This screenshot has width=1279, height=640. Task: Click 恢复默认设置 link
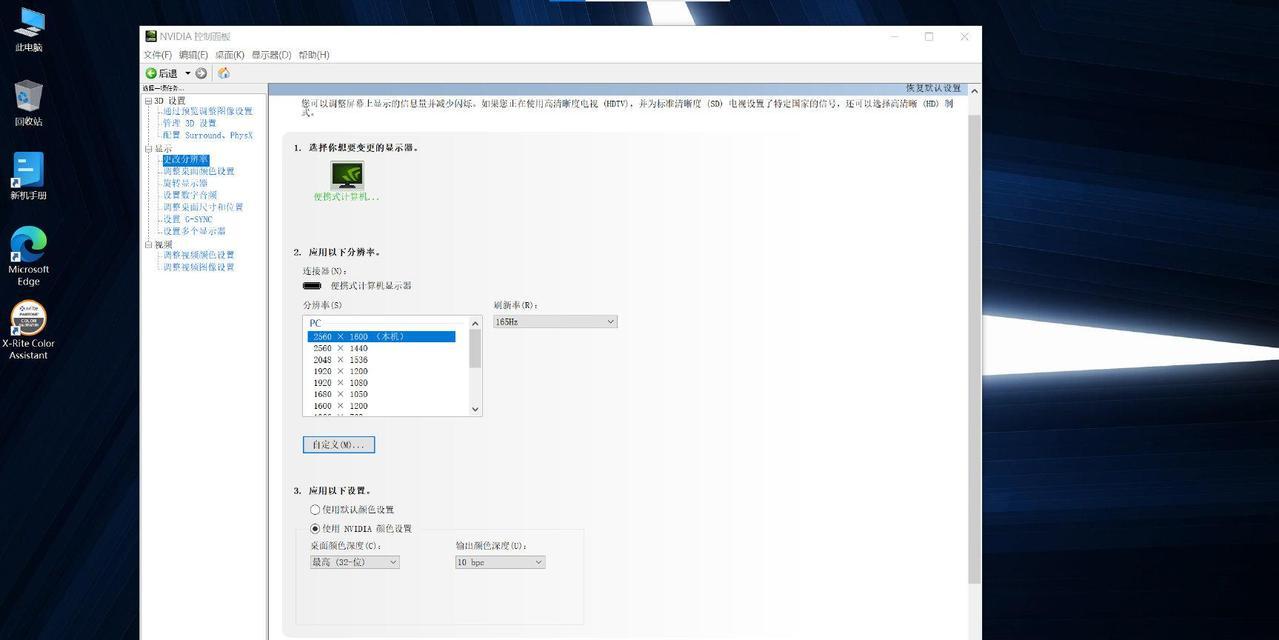pos(933,88)
